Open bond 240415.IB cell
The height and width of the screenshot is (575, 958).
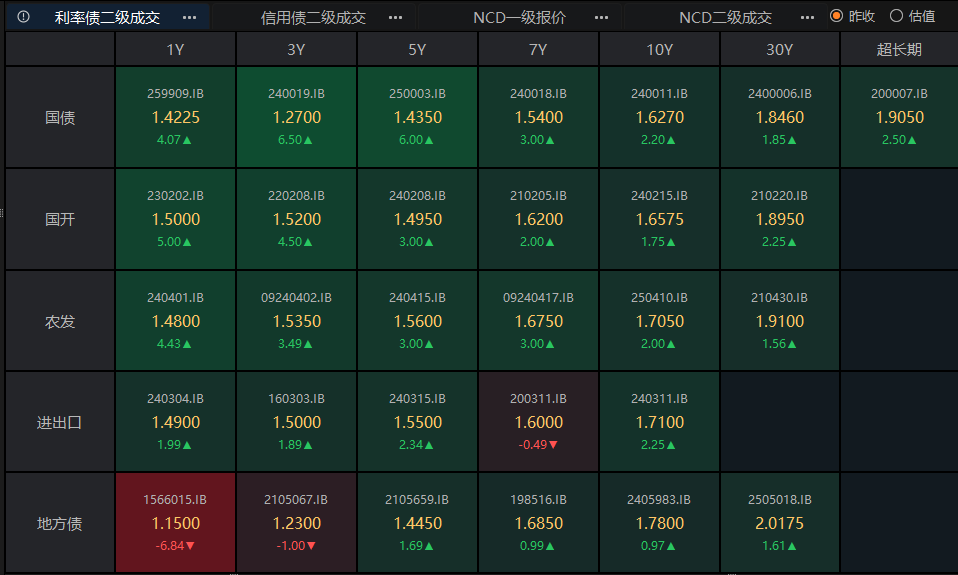tap(417, 321)
